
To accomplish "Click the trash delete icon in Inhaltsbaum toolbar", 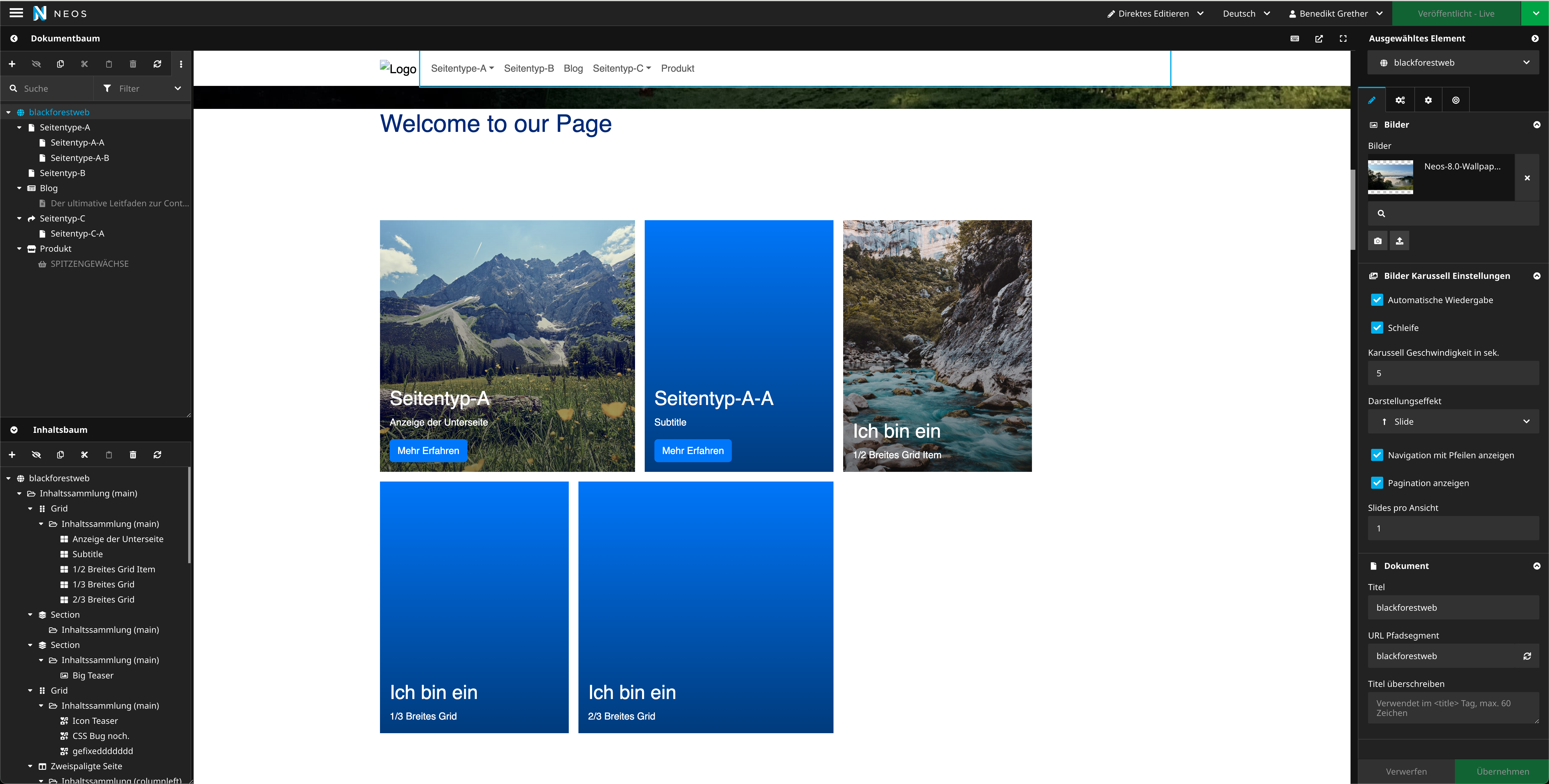I will (x=133, y=455).
